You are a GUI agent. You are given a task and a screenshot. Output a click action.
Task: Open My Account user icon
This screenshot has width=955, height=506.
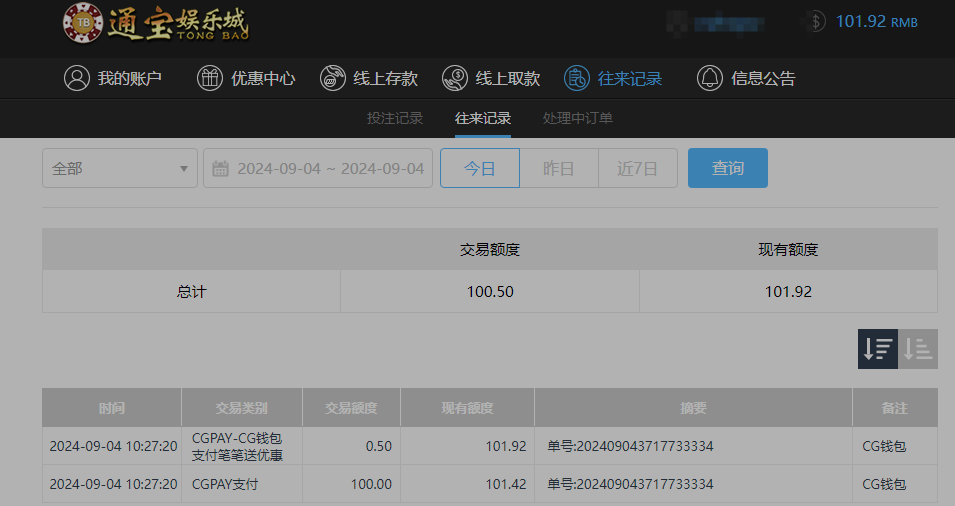point(77,78)
